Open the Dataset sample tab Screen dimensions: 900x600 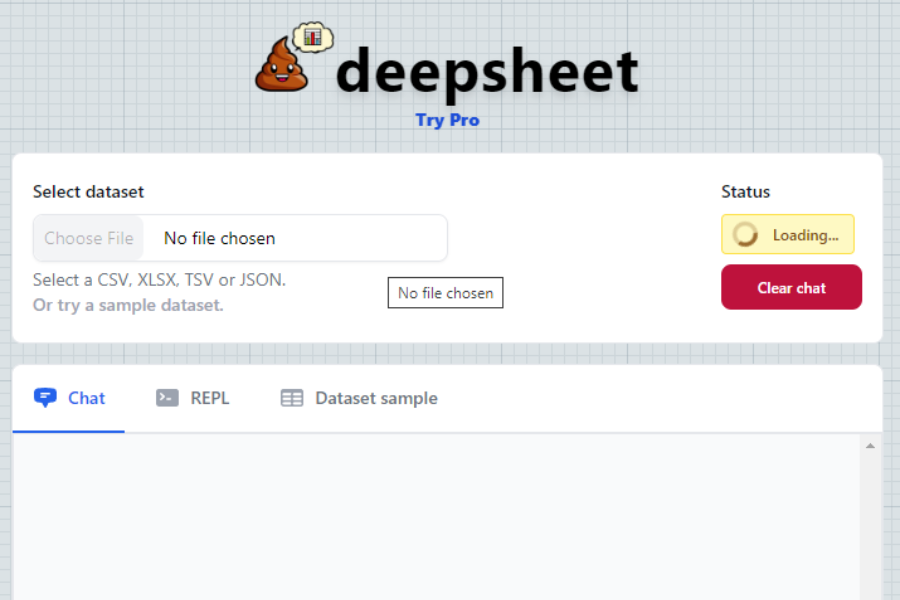pyautogui.click(x=358, y=397)
